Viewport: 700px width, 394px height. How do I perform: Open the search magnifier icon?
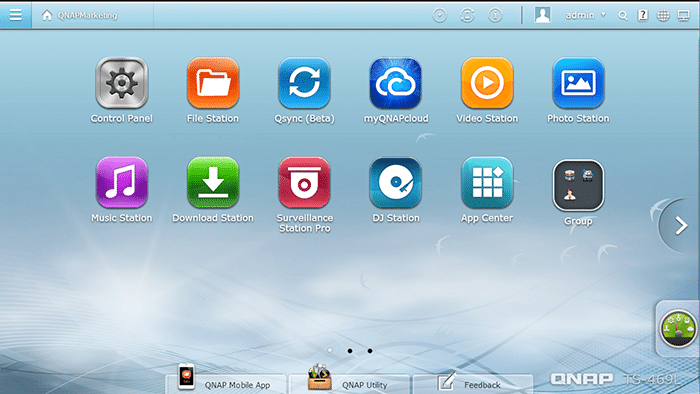tap(623, 16)
